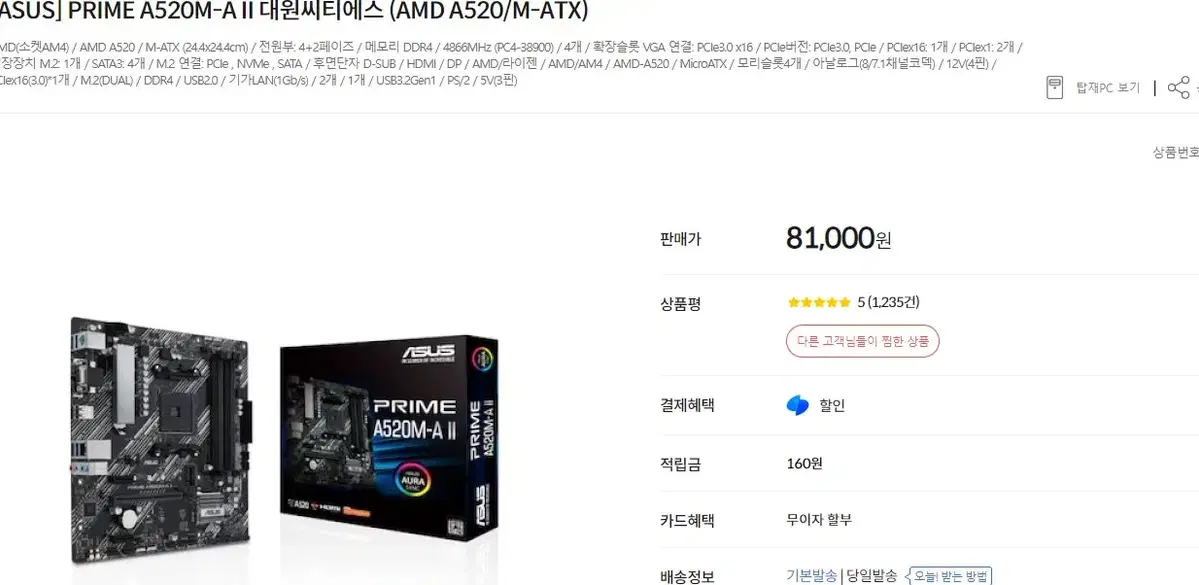Open the 다른 고객님들이 찜한 상품 button
1199x585 pixels.
863,341
